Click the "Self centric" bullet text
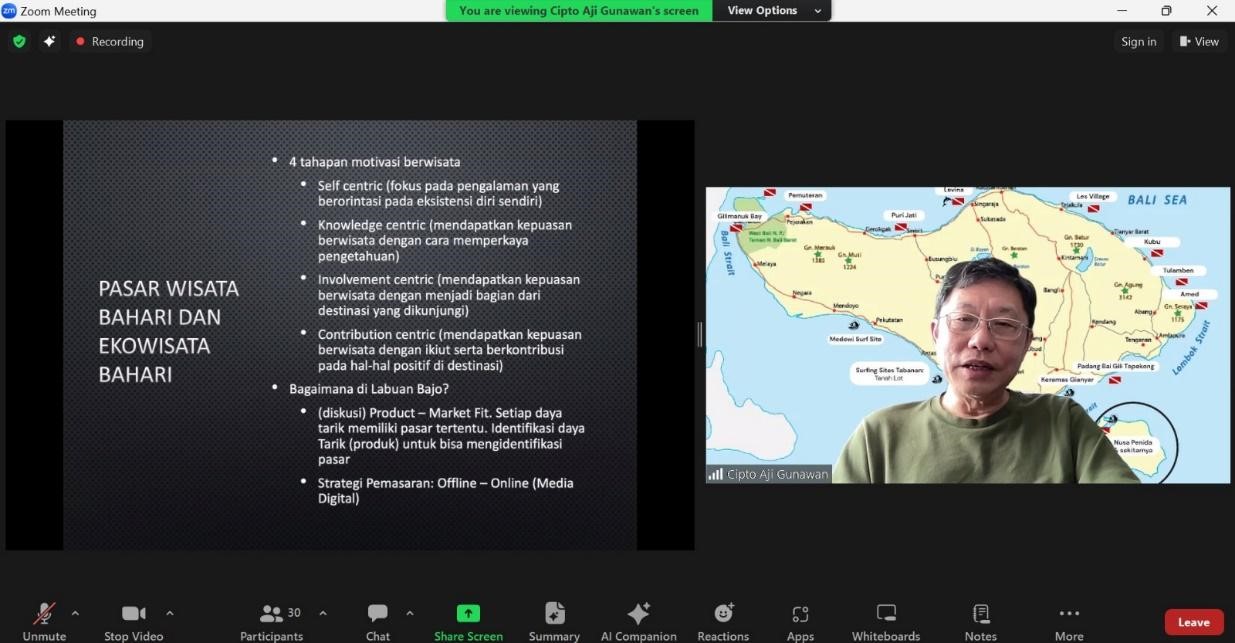1235x643 pixels. [438, 193]
